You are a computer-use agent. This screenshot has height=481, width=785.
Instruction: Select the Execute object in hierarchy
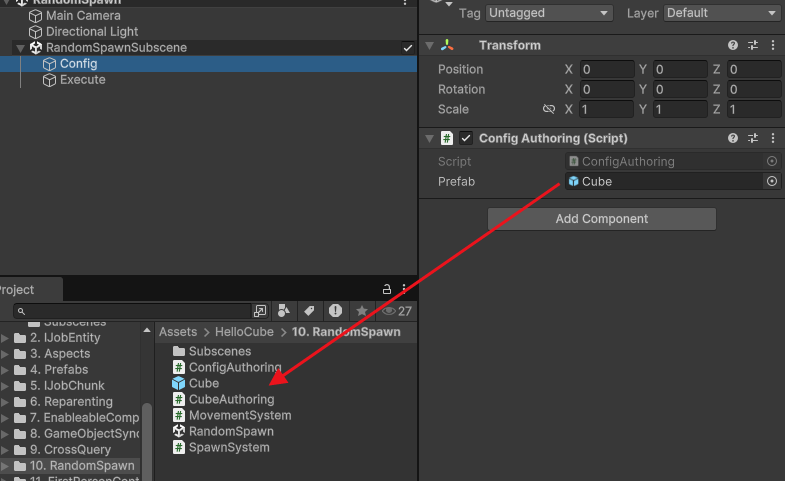point(83,80)
